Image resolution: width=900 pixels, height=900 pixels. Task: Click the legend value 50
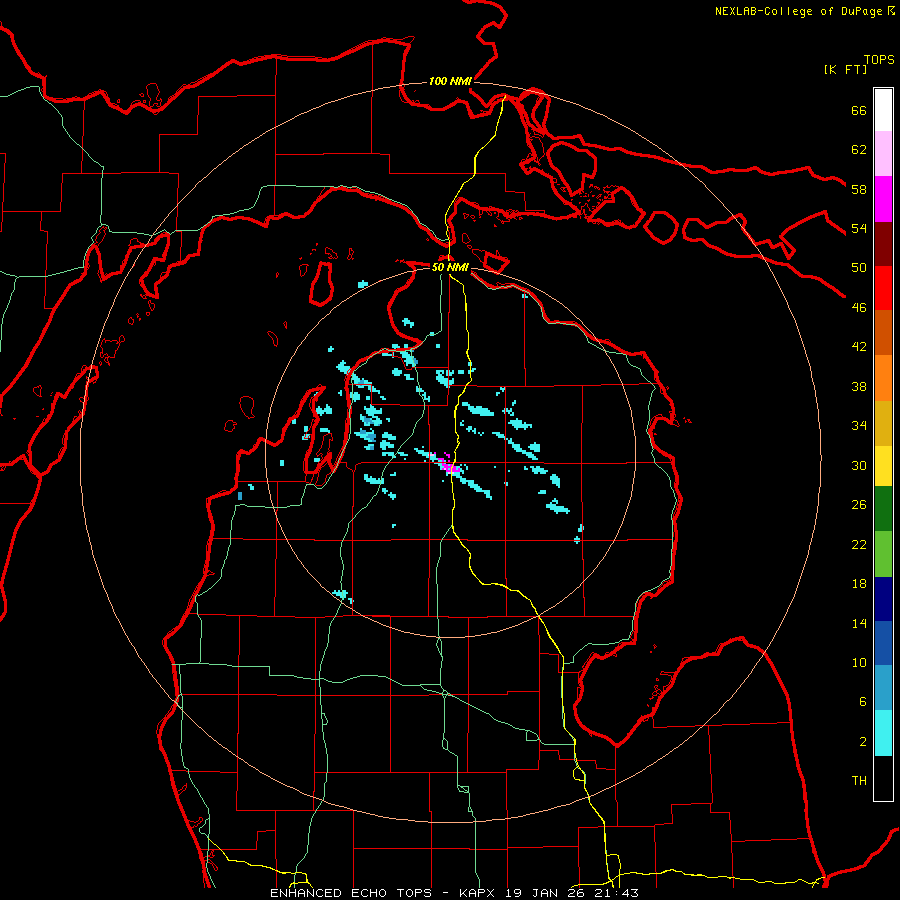(x=859, y=268)
